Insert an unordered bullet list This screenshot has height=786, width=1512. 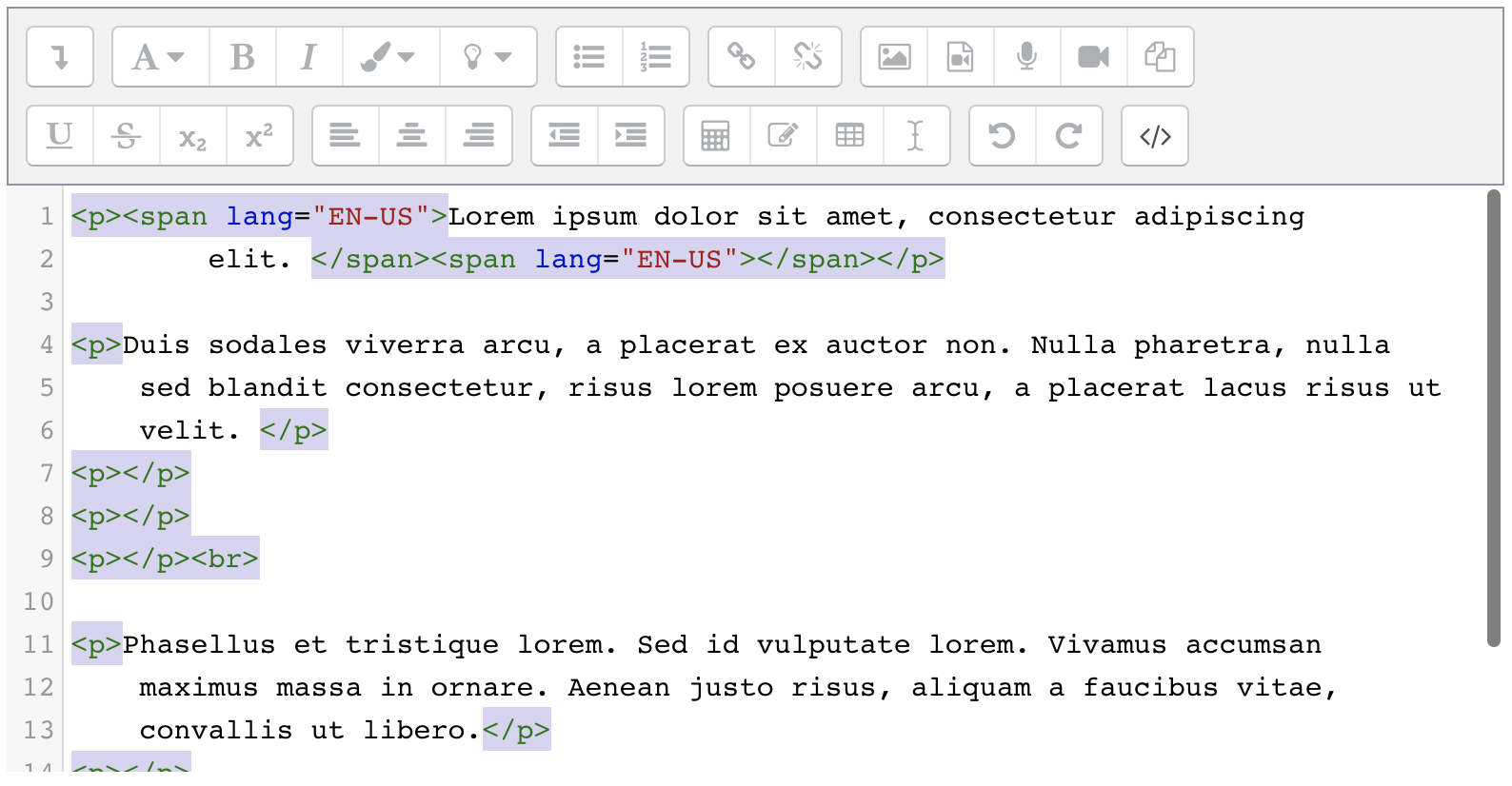pyautogui.click(x=589, y=57)
